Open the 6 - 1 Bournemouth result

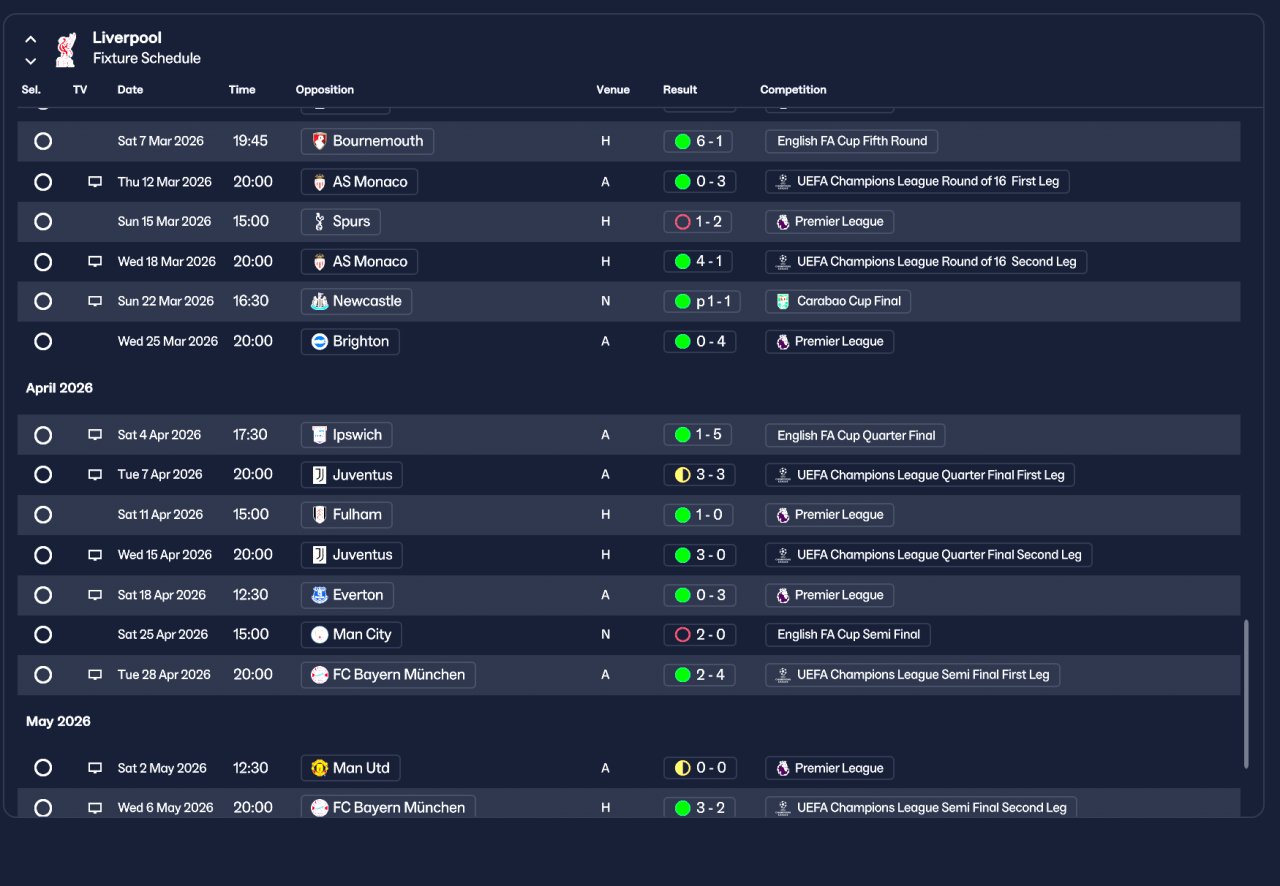(x=698, y=141)
